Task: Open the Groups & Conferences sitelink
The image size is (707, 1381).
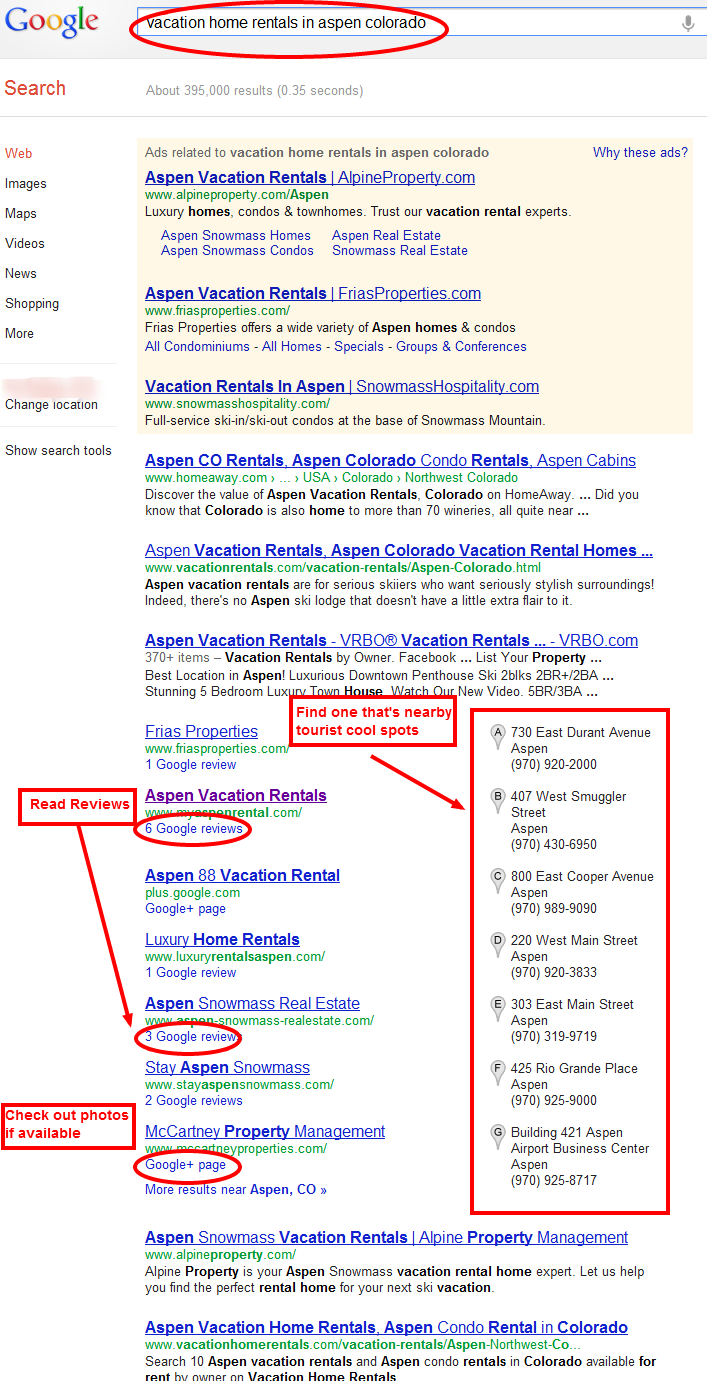Action: click(461, 347)
